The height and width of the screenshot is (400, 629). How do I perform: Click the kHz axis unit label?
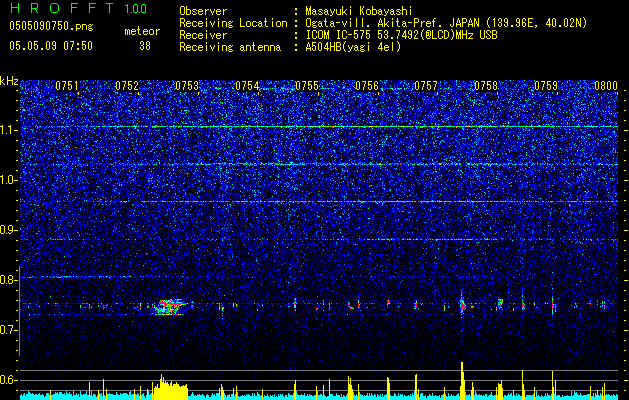coord(9,81)
